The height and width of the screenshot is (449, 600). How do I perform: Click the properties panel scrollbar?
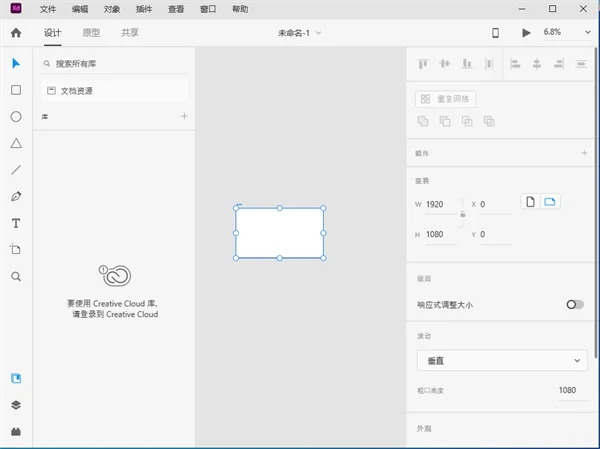(595, 203)
